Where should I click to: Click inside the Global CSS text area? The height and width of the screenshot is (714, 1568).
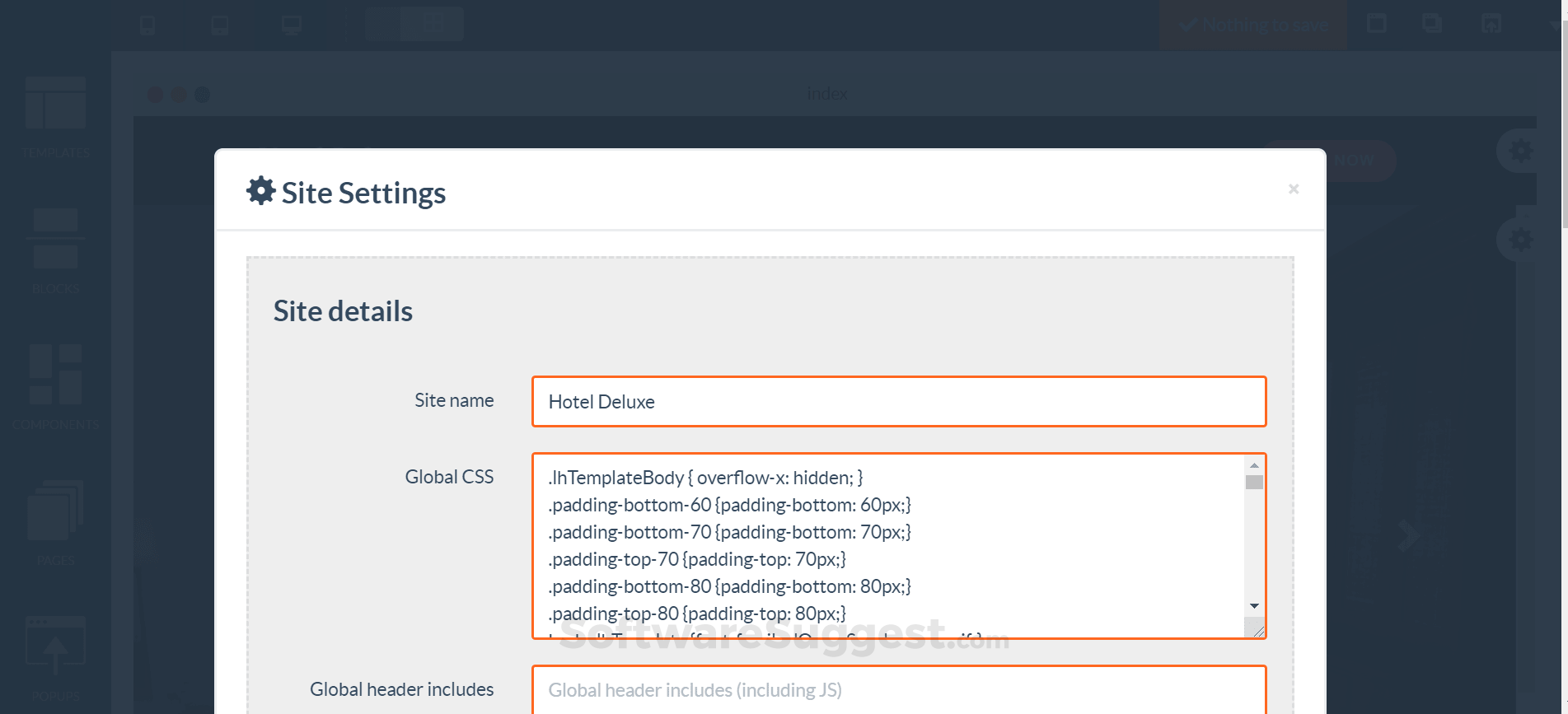890,545
